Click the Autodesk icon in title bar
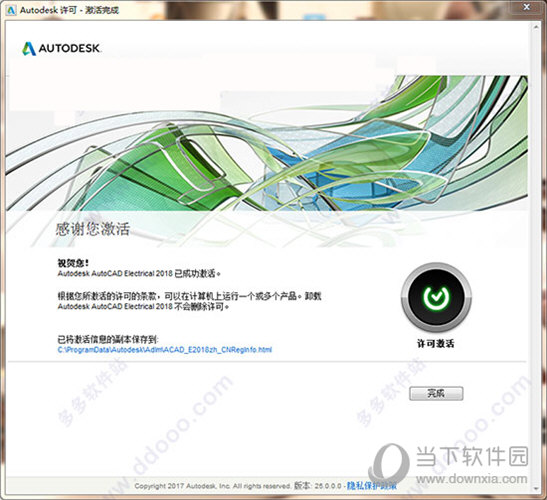 coord(11,10)
